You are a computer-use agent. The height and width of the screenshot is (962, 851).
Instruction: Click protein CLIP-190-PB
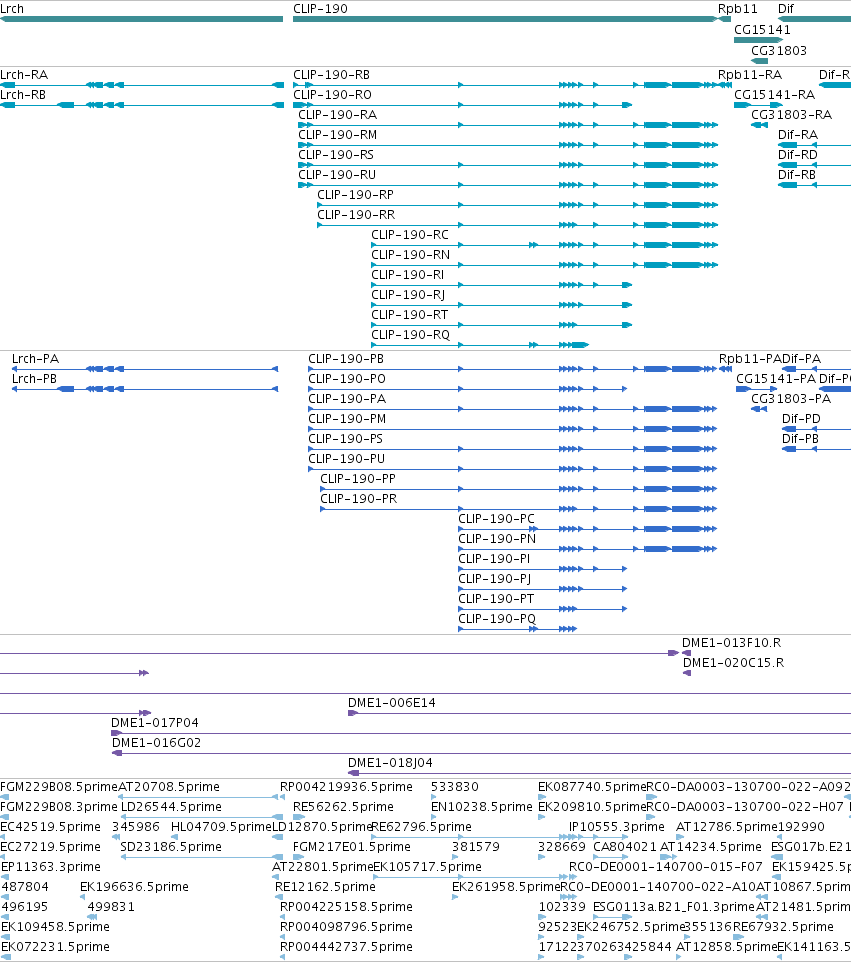tap(346, 359)
